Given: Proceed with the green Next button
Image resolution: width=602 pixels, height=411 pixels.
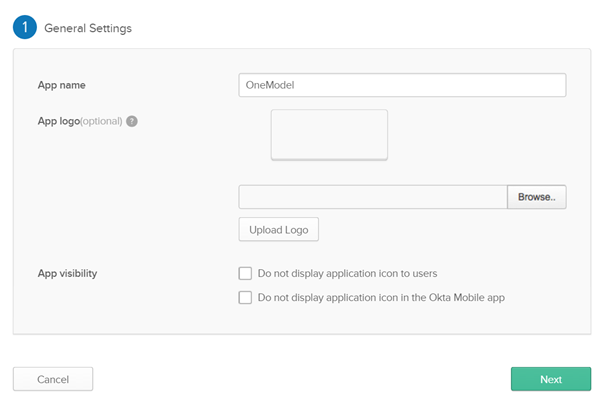Looking at the screenshot, I should point(551,379).
